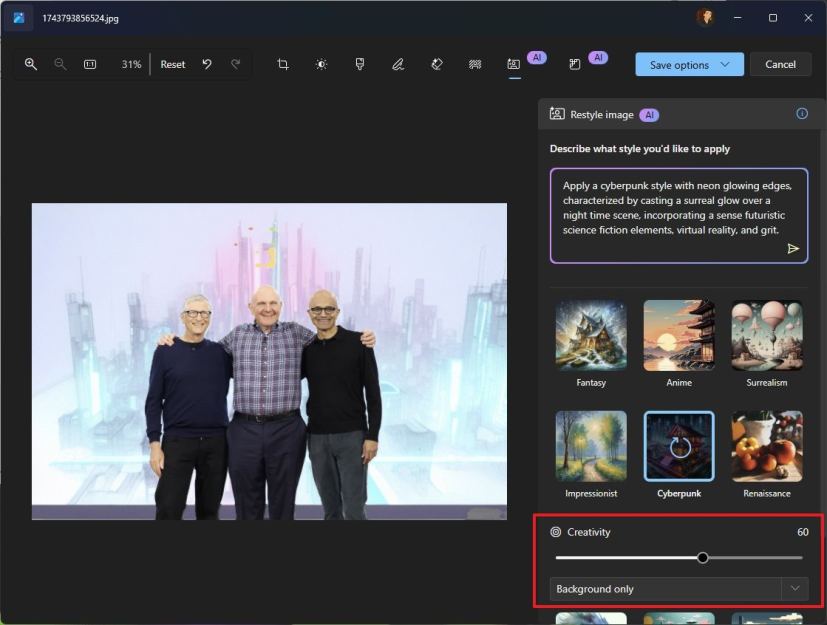Screen dimensions: 827x625
Task: Select the AI Erase tool
Action: 436,63
